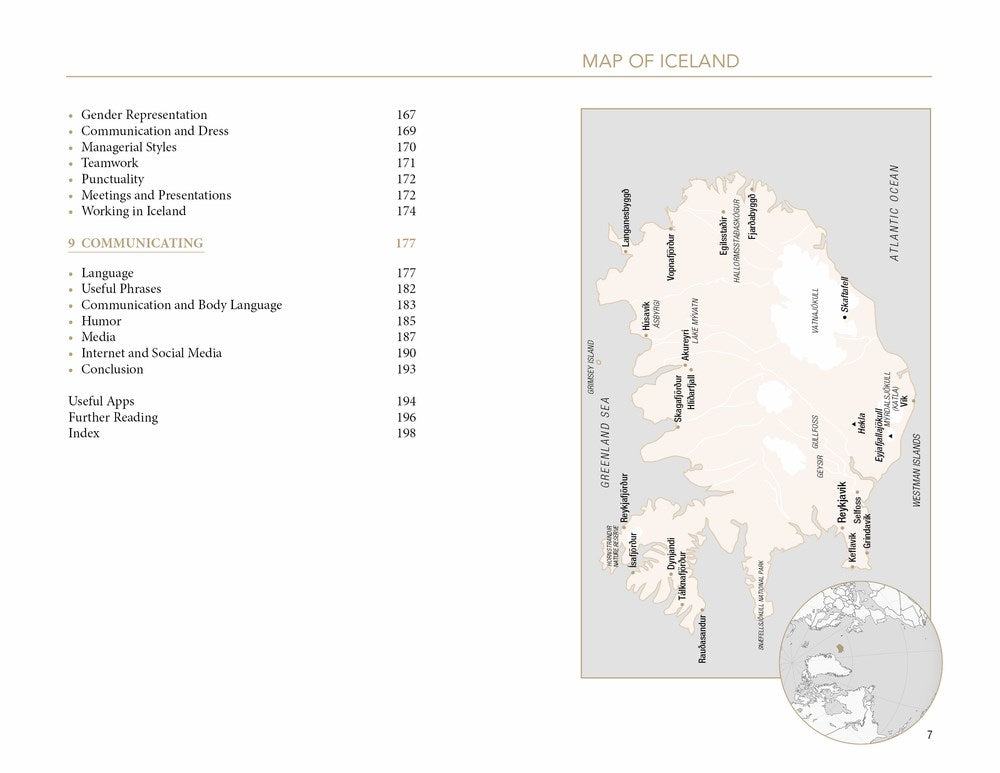1000x773 pixels.
Task: Select the Reykjavík marker on the map
Action: (843, 528)
